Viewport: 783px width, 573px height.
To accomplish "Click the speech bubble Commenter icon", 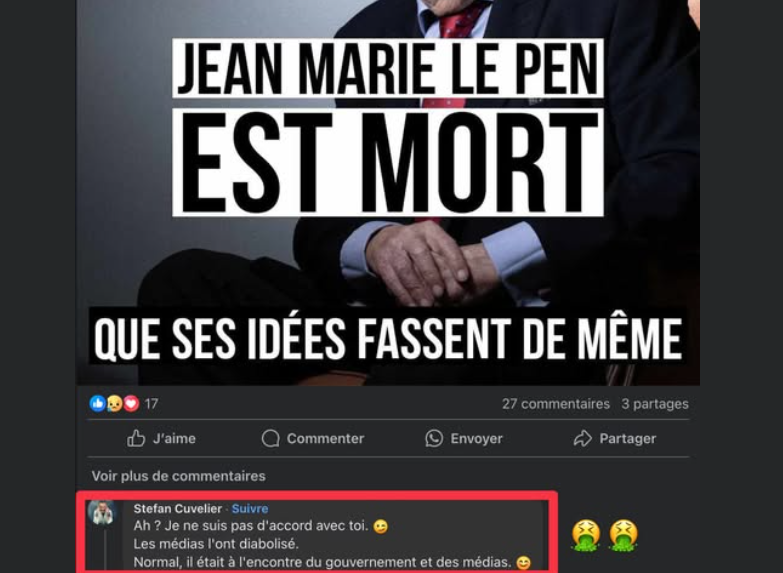I will 271,439.
